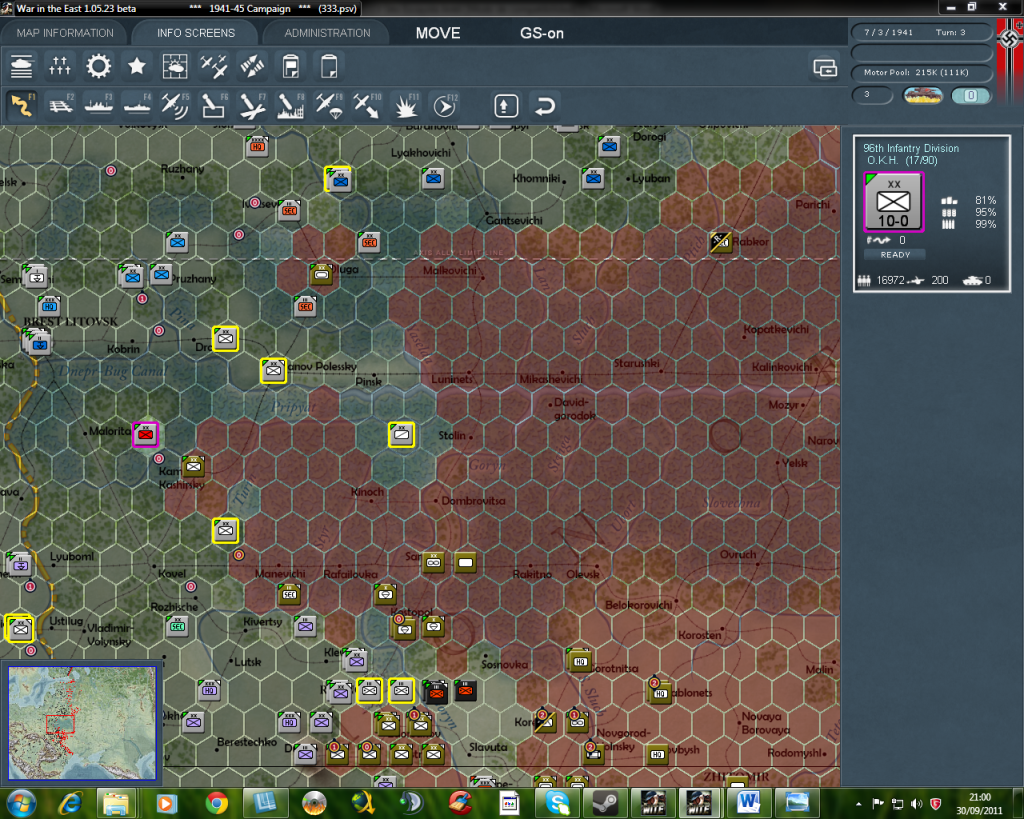1024x819 pixels.
Task: Select the F11 explosion mode icon
Action: [406, 105]
